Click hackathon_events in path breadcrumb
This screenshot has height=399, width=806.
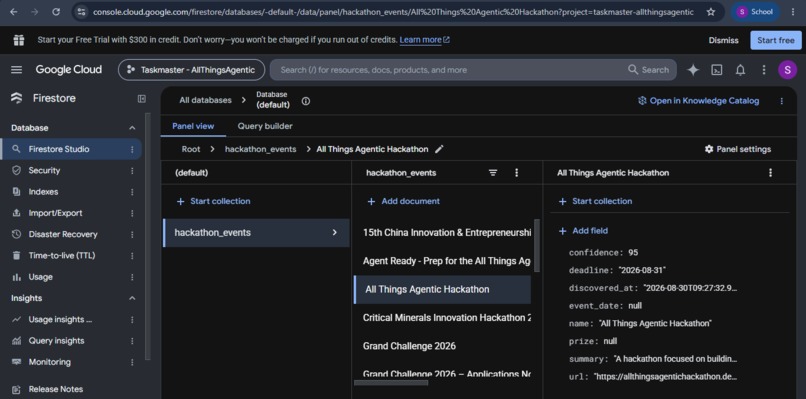pos(261,149)
